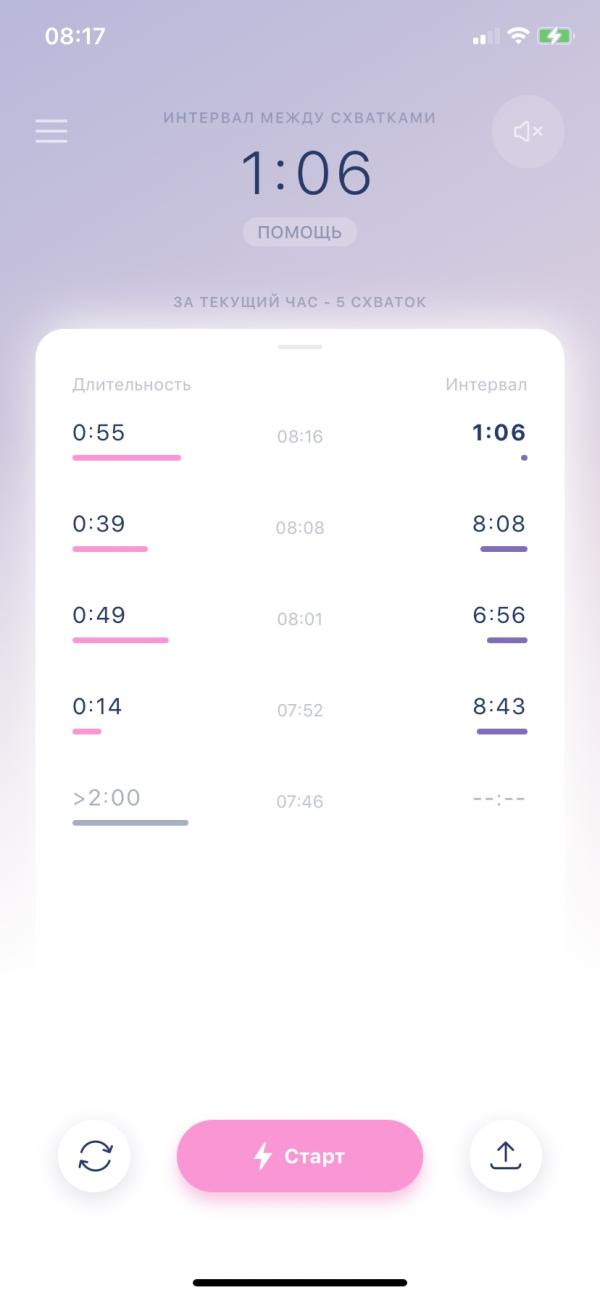Tap the reset refresh arrows icon
The height and width of the screenshot is (1297, 600).
[x=94, y=1156]
